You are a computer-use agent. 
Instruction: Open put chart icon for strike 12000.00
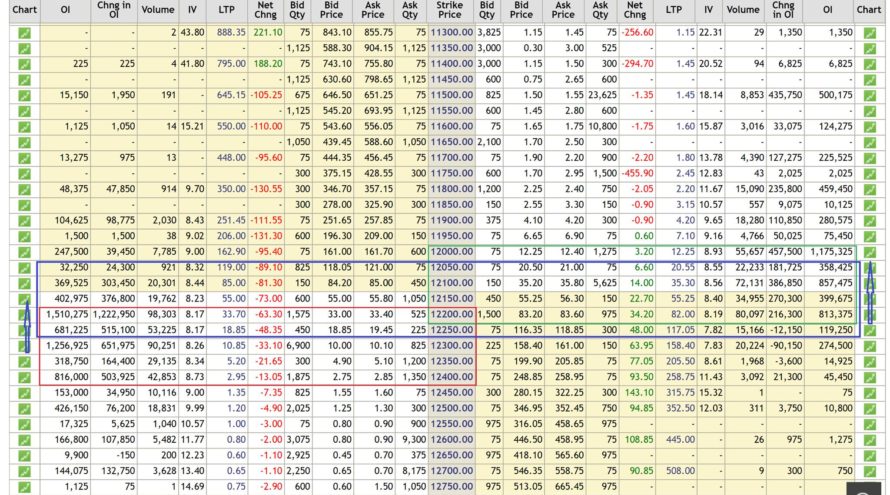coord(870,252)
